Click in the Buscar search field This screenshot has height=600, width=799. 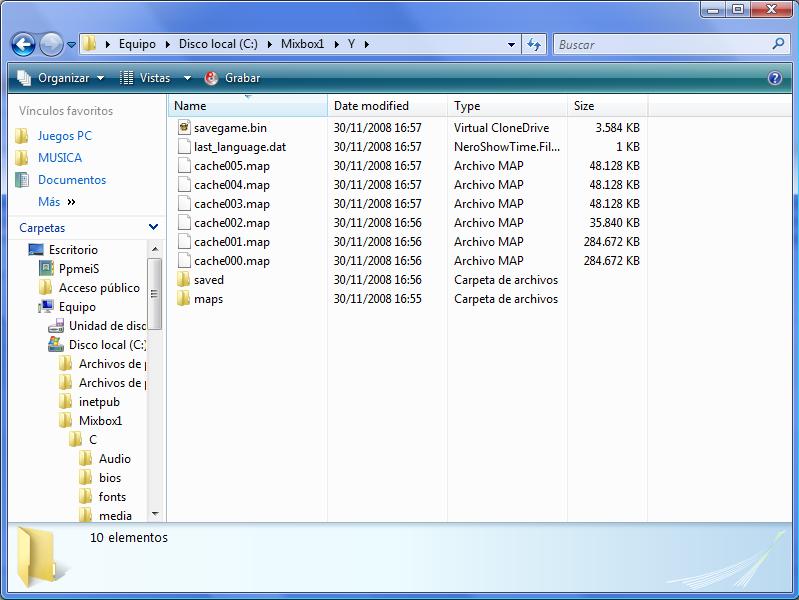[660, 45]
